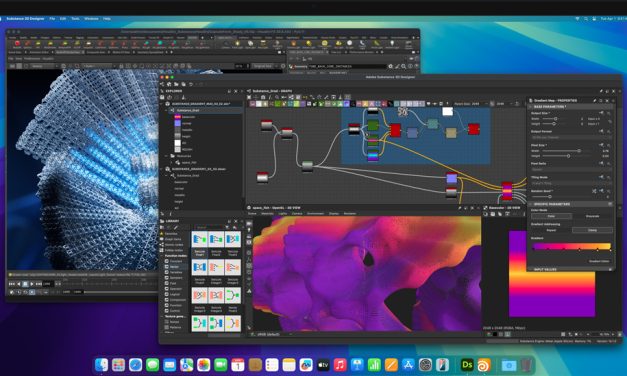Open the Scene menu of the 3D View
Screen dimensions: 627x376
tap(252, 214)
